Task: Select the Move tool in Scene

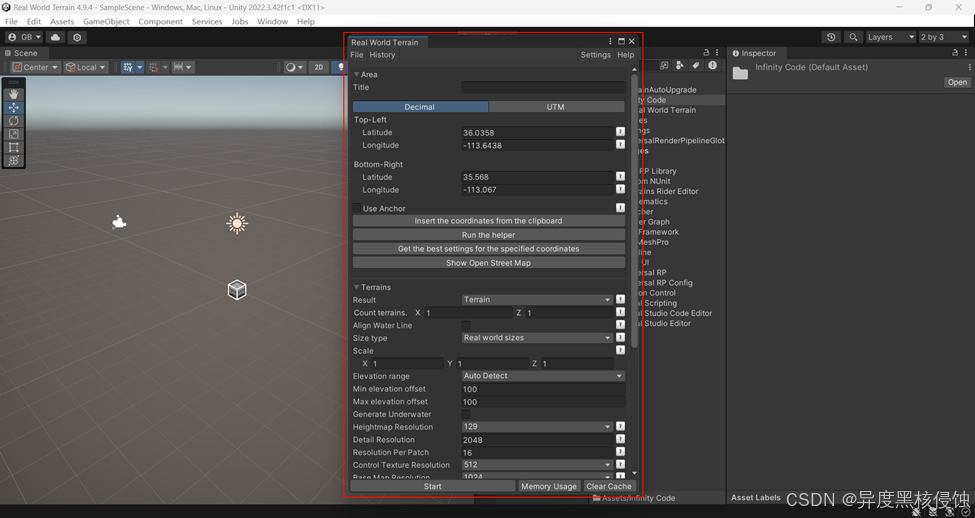Action: (x=14, y=108)
